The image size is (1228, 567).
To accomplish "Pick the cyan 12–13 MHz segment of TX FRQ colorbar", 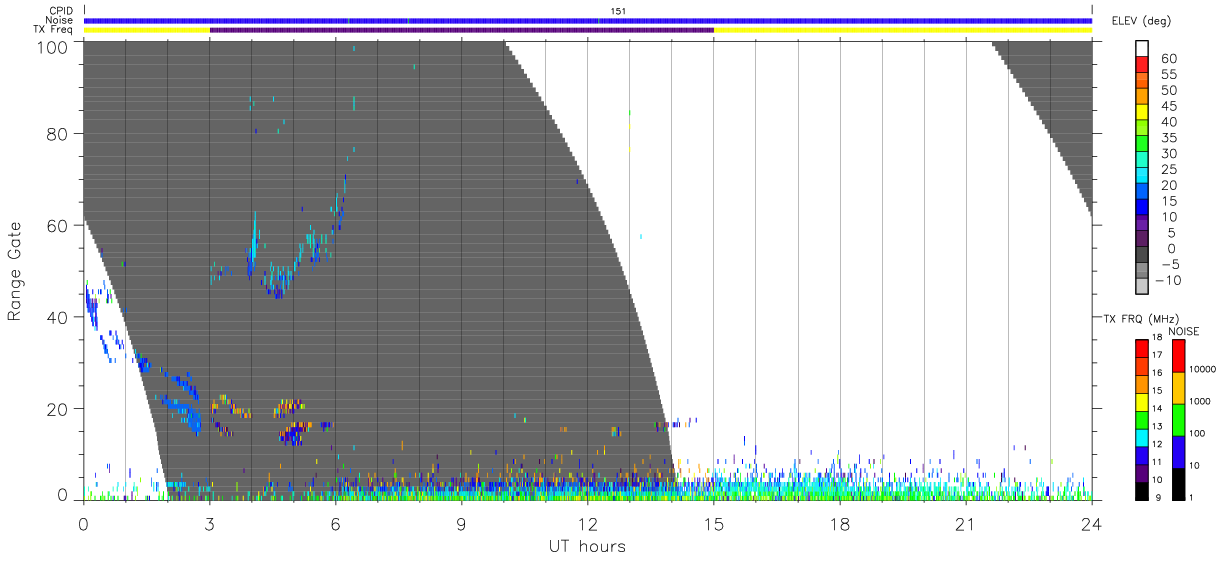I will (1142, 437).
